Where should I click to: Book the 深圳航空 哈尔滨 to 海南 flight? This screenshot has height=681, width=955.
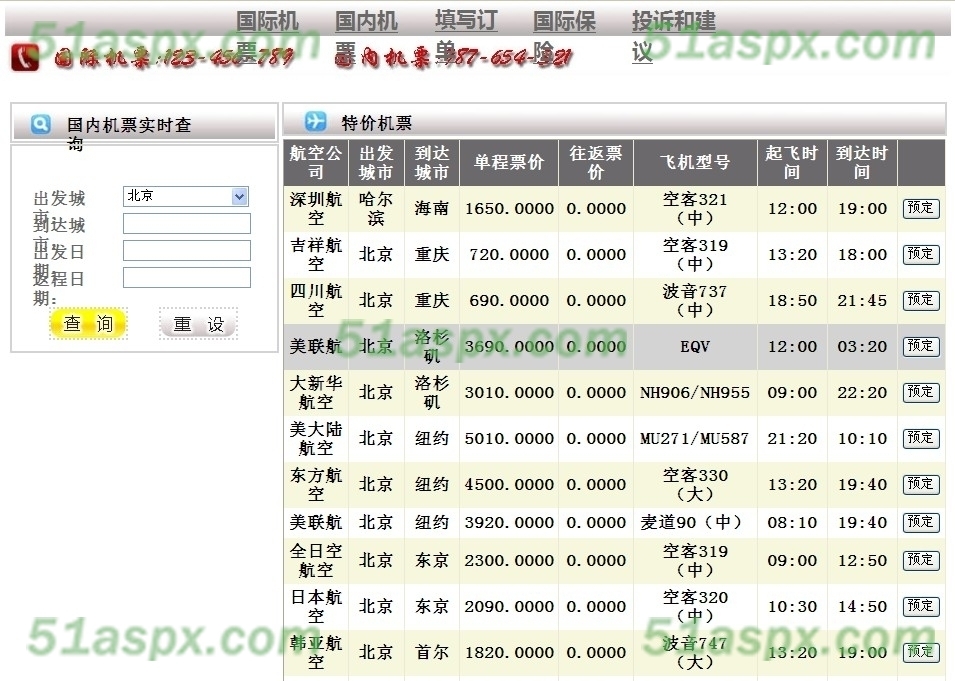coord(921,208)
